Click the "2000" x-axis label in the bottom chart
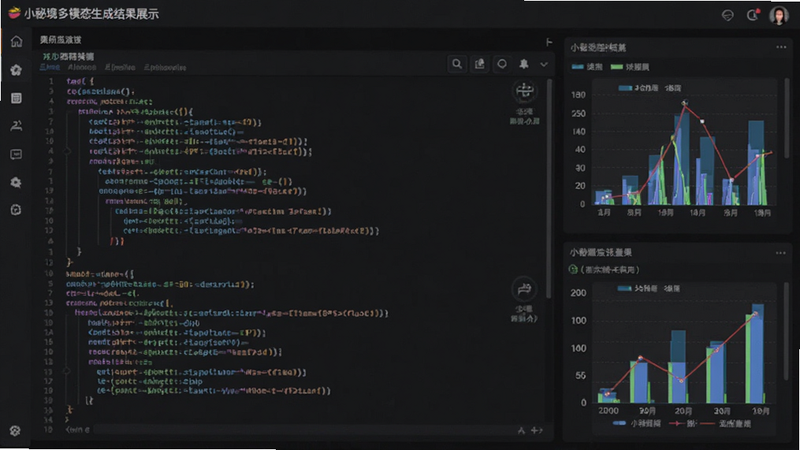Screen dimensions: 800x450 click(608, 411)
